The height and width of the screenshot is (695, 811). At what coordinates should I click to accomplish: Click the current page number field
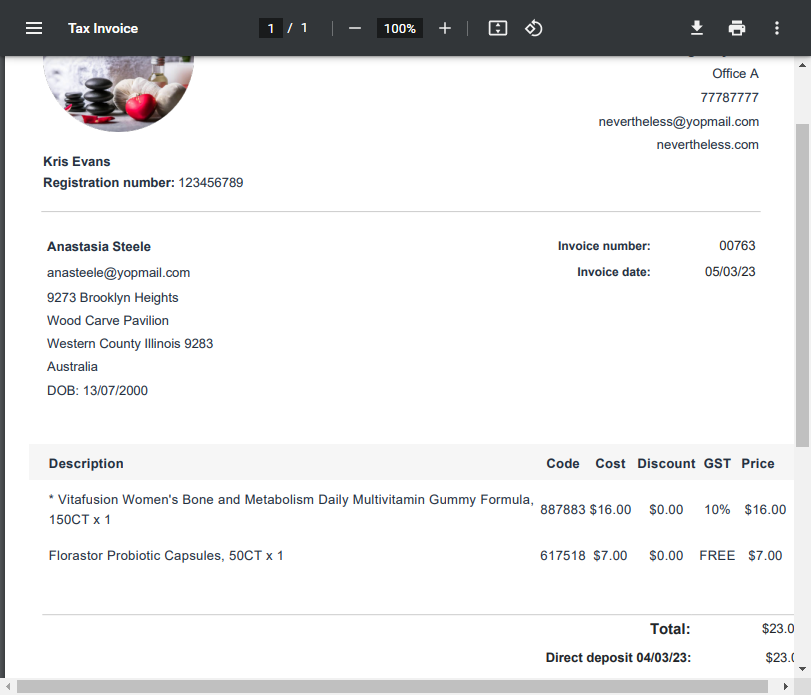pos(270,28)
